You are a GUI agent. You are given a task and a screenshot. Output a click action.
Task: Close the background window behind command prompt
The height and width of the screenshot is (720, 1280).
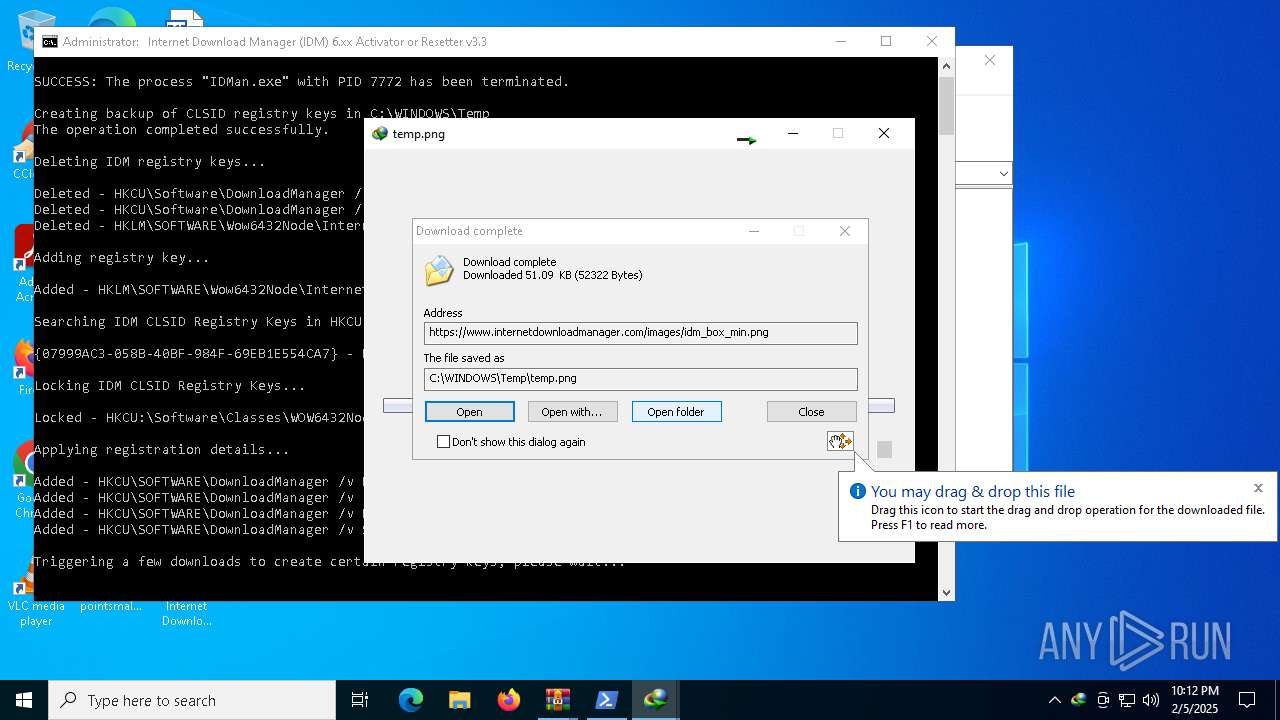[989, 61]
